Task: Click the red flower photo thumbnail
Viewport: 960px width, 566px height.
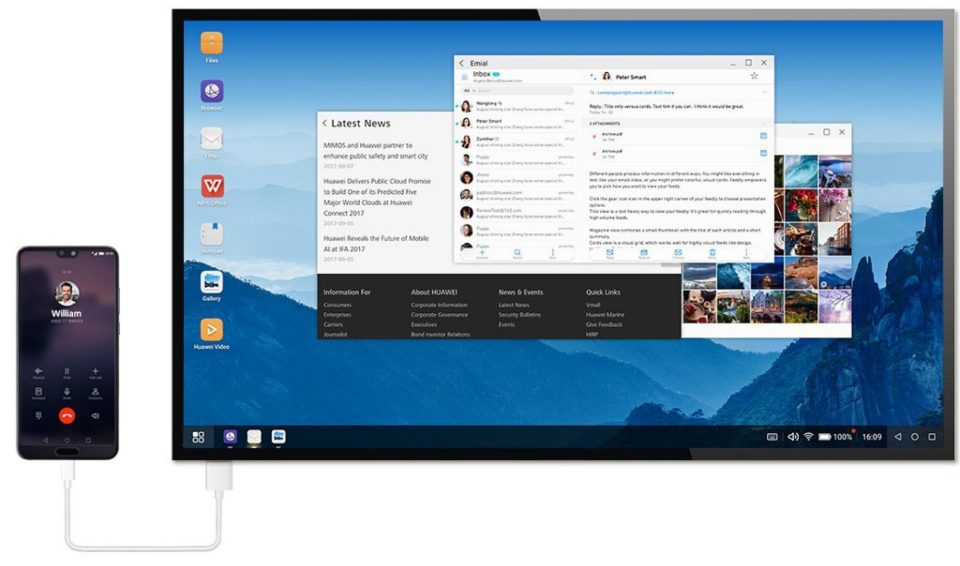Action: [x=801, y=205]
